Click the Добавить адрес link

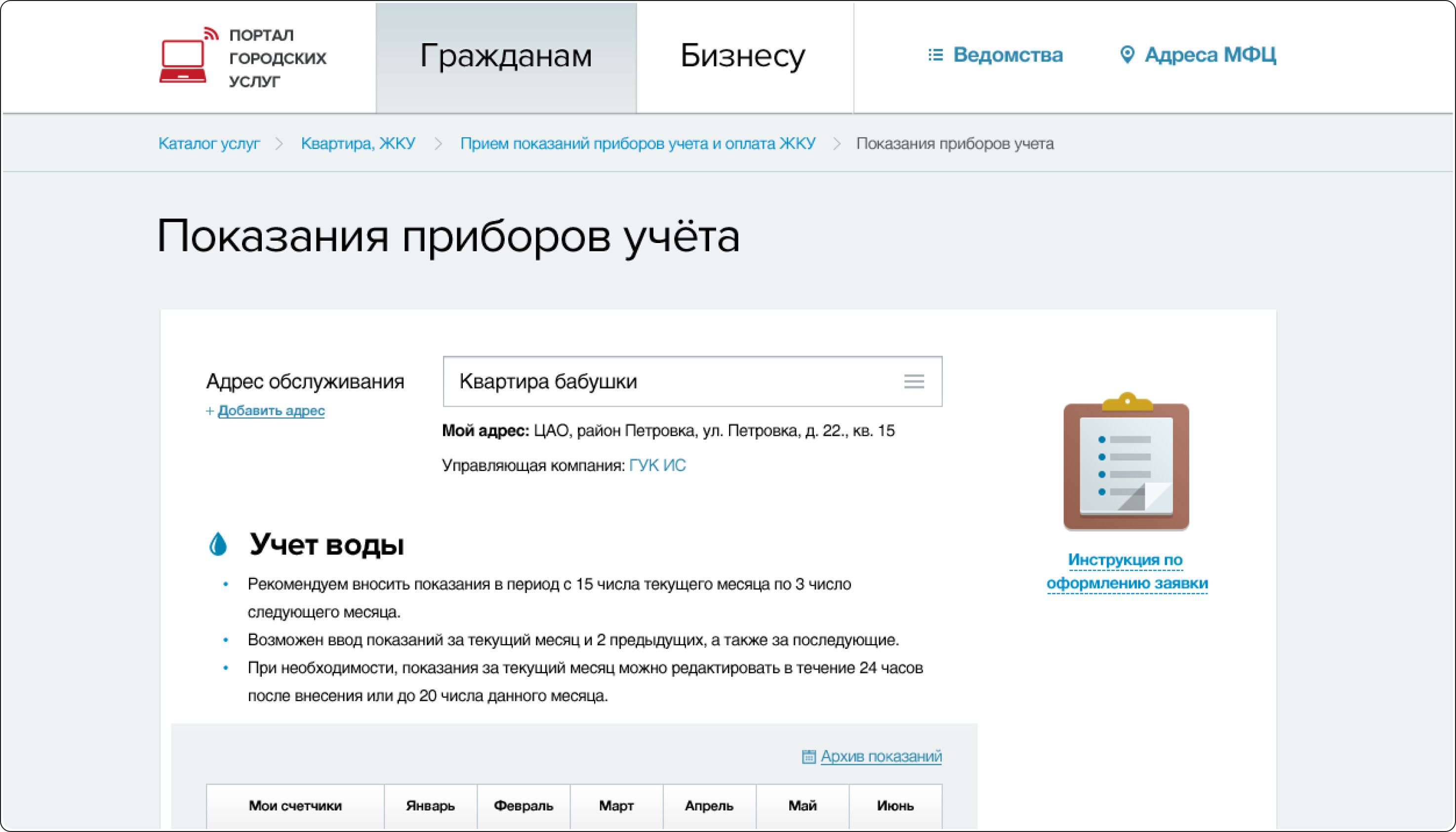click(x=271, y=411)
